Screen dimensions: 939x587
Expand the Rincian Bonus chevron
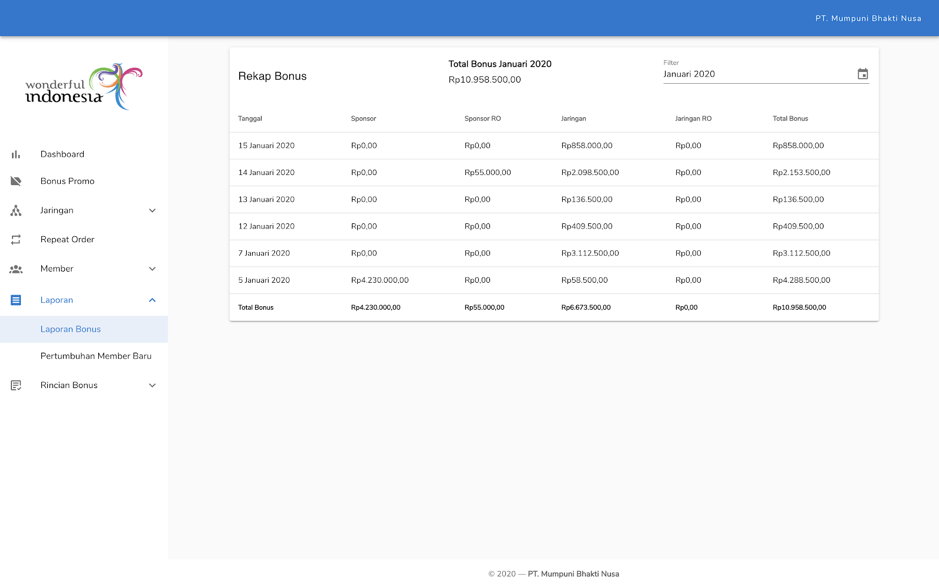point(152,385)
